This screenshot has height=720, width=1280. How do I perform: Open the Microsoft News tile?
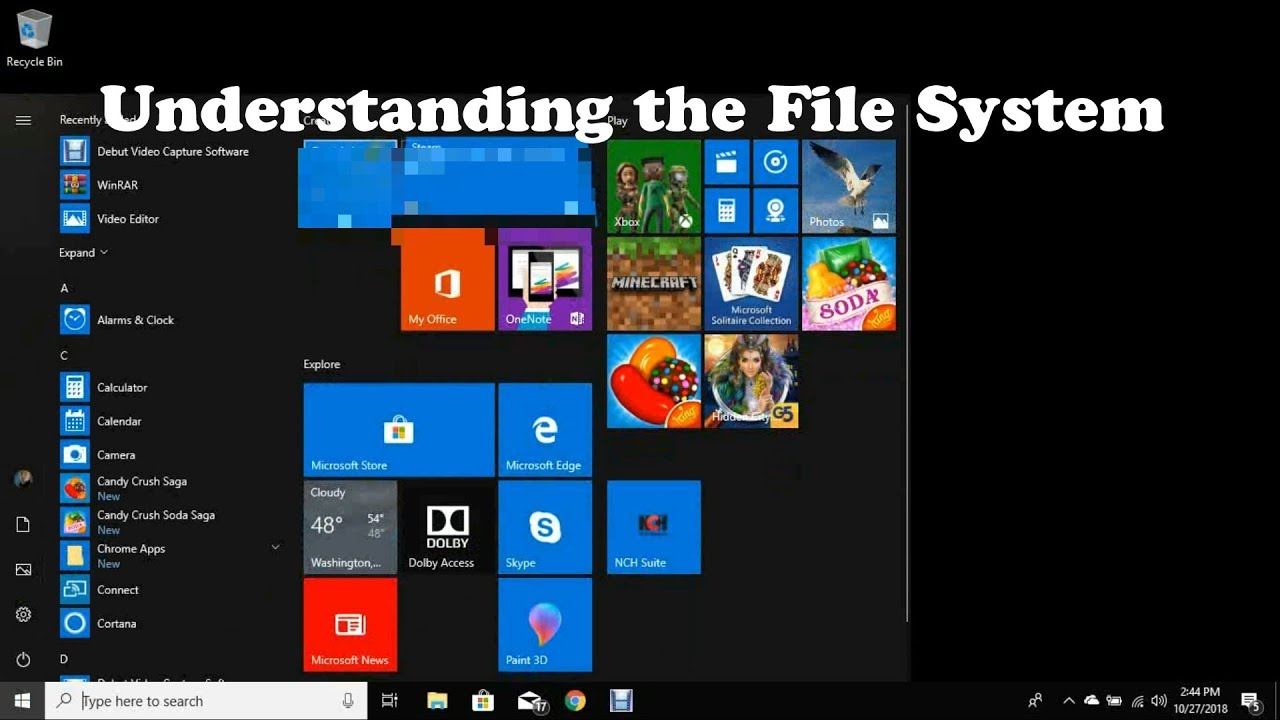pyautogui.click(x=350, y=625)
